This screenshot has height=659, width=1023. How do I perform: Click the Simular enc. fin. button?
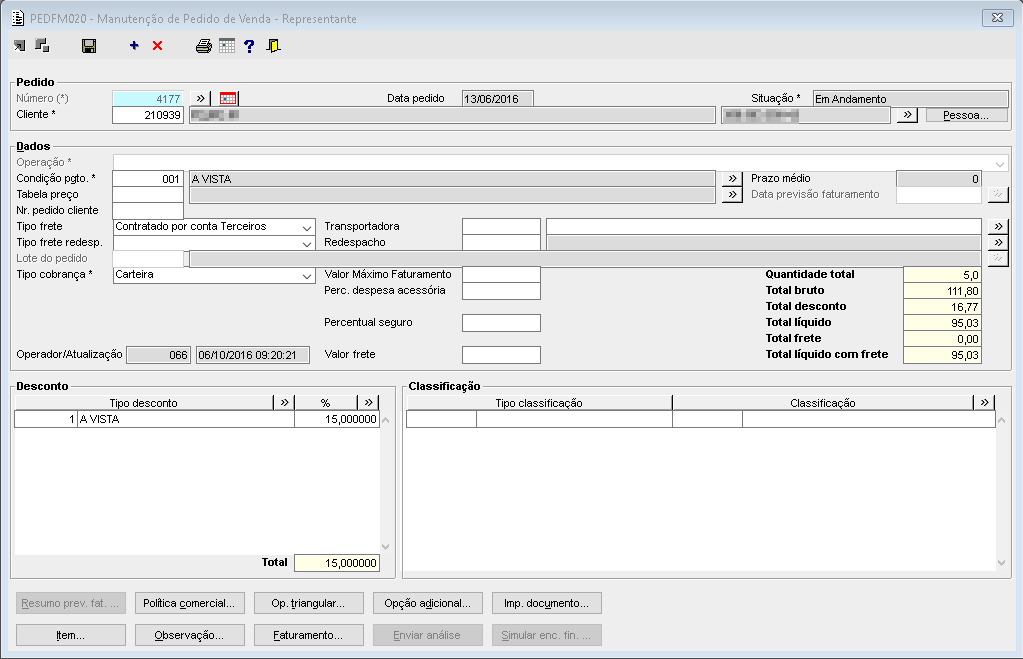click(547, 636)
